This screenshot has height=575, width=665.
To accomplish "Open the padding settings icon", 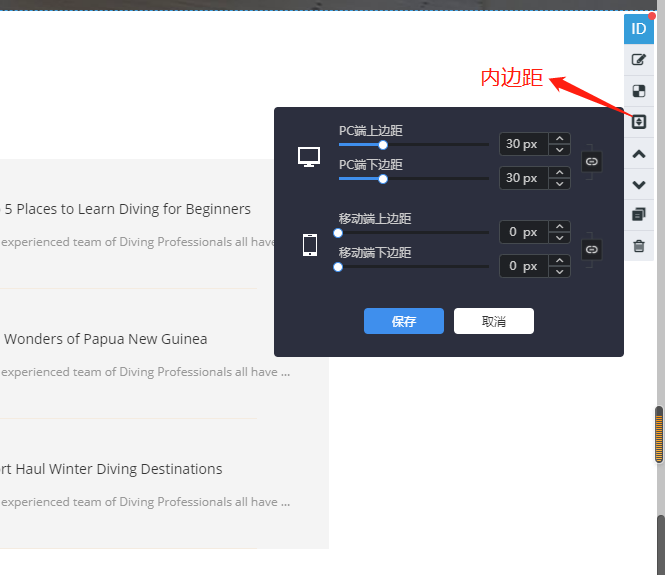I will click(639, 122).
